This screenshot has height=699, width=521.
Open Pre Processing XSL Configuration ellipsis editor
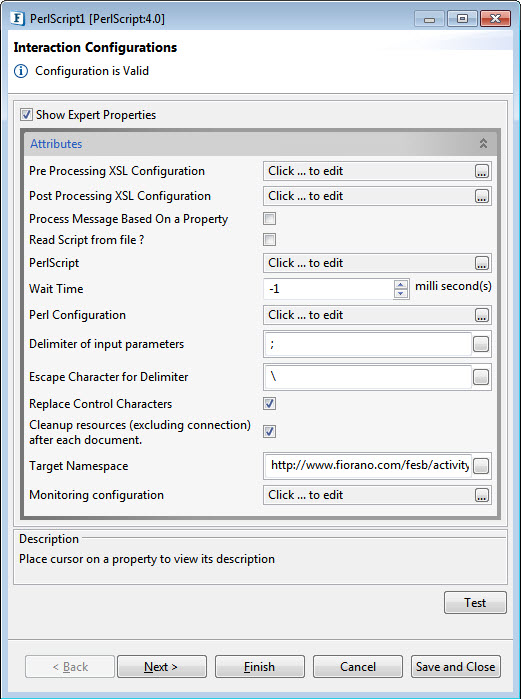[481, 171]
